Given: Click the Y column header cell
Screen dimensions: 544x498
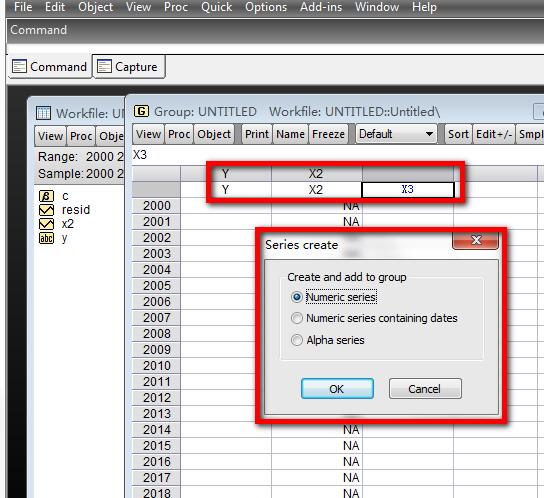Looking at the screenshot, I should (x=226, y=174).
